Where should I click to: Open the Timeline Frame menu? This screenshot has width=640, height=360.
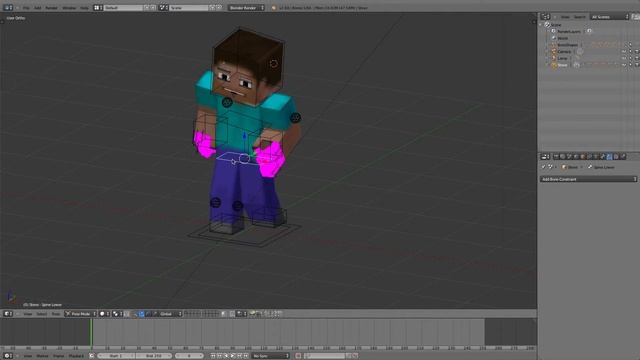click(x=58, y=356)
